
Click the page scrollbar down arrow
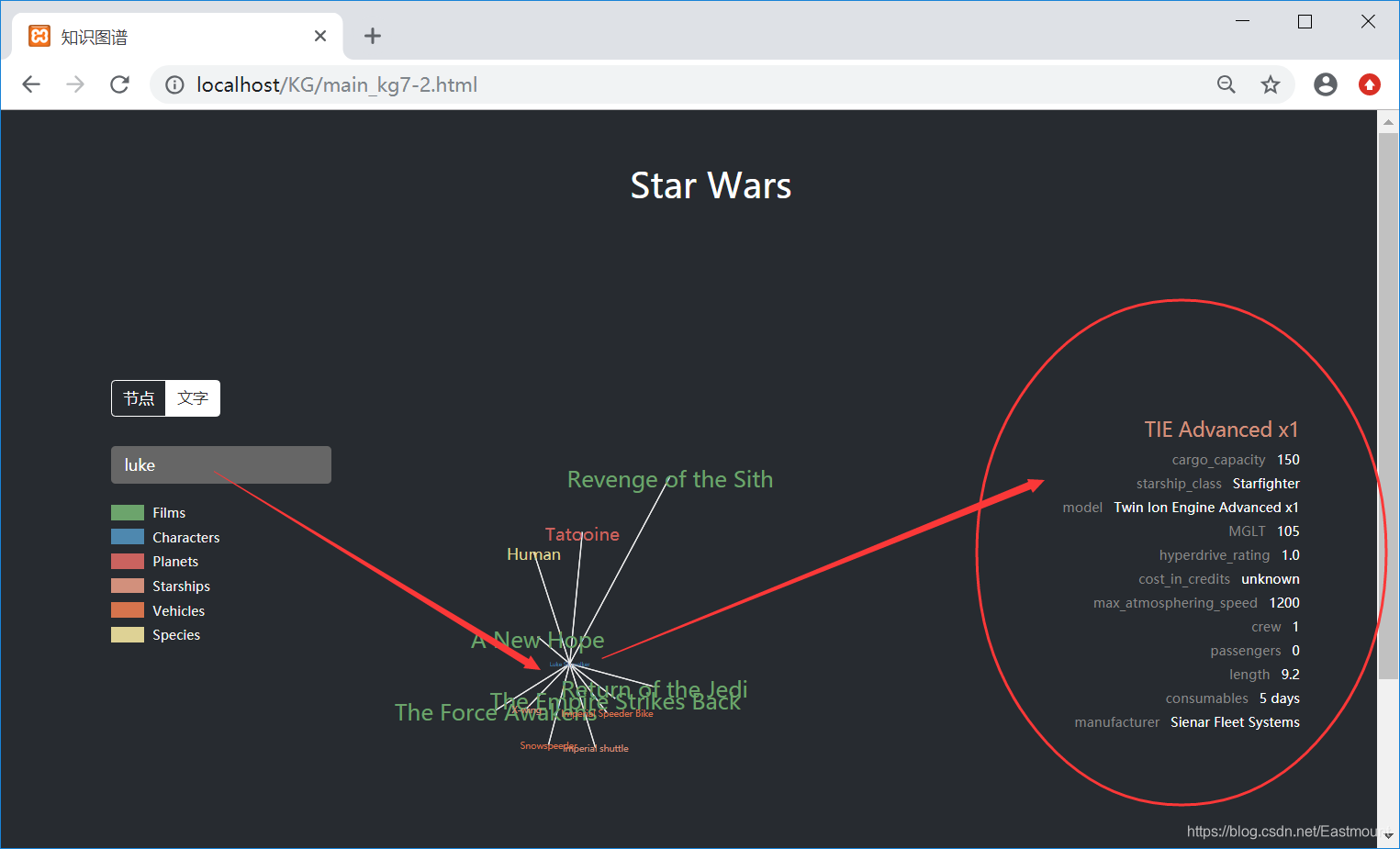click(x=1388, y=836)
